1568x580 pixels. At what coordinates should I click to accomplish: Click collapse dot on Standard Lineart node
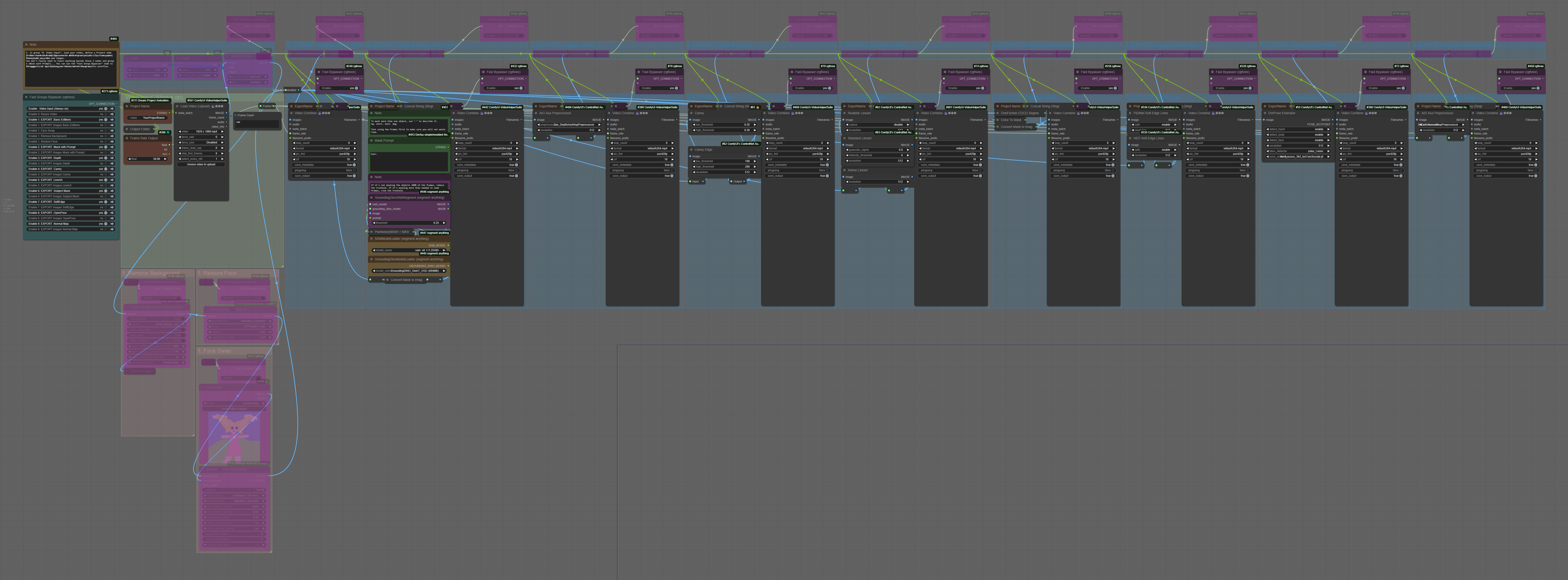pyautogui.click(x=844, y=138)
